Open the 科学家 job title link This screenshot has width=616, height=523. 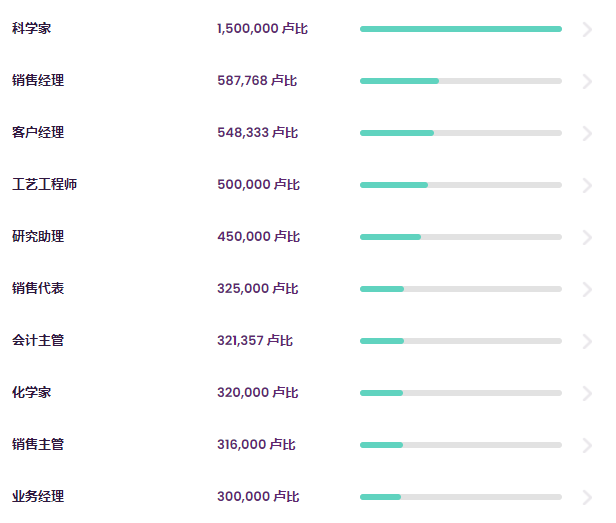(x=31, y=28)
